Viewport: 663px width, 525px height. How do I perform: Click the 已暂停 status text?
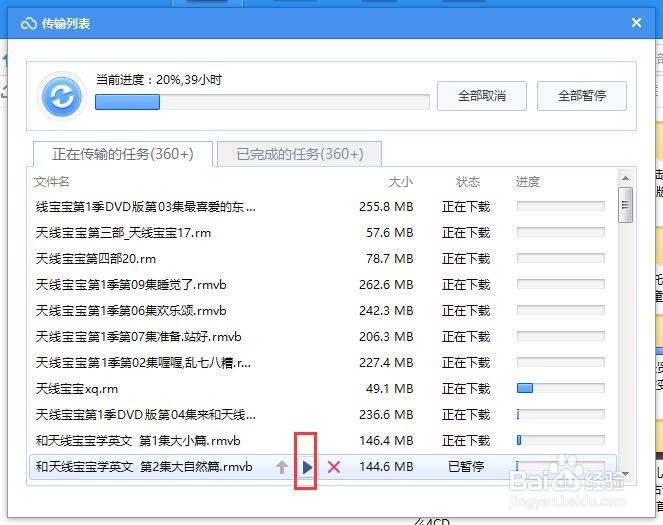coord(466,467)
